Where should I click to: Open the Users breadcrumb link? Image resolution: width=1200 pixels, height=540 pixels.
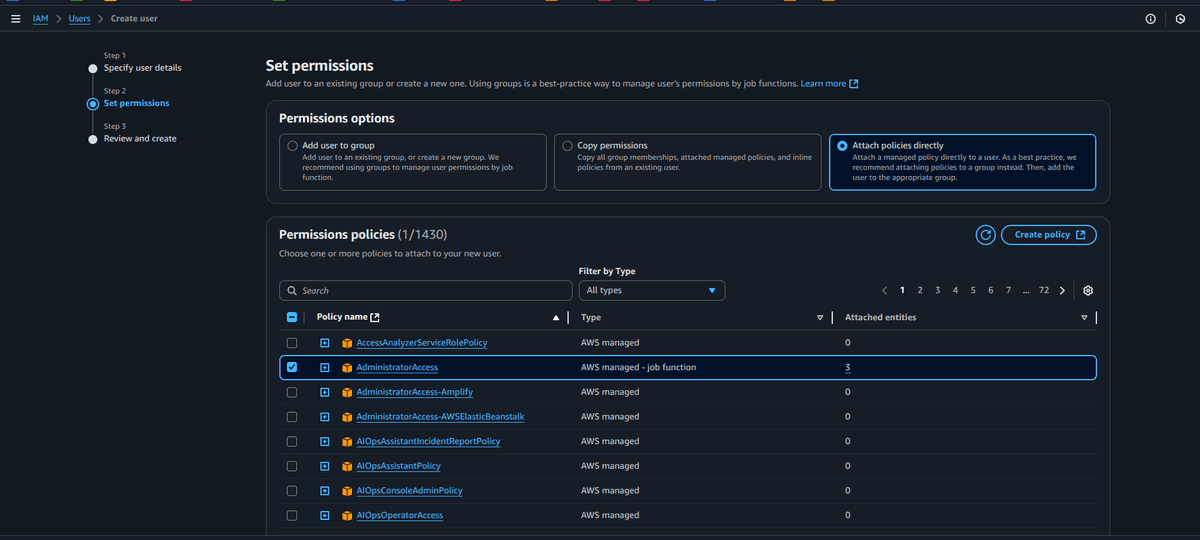[x=79, y=19]
